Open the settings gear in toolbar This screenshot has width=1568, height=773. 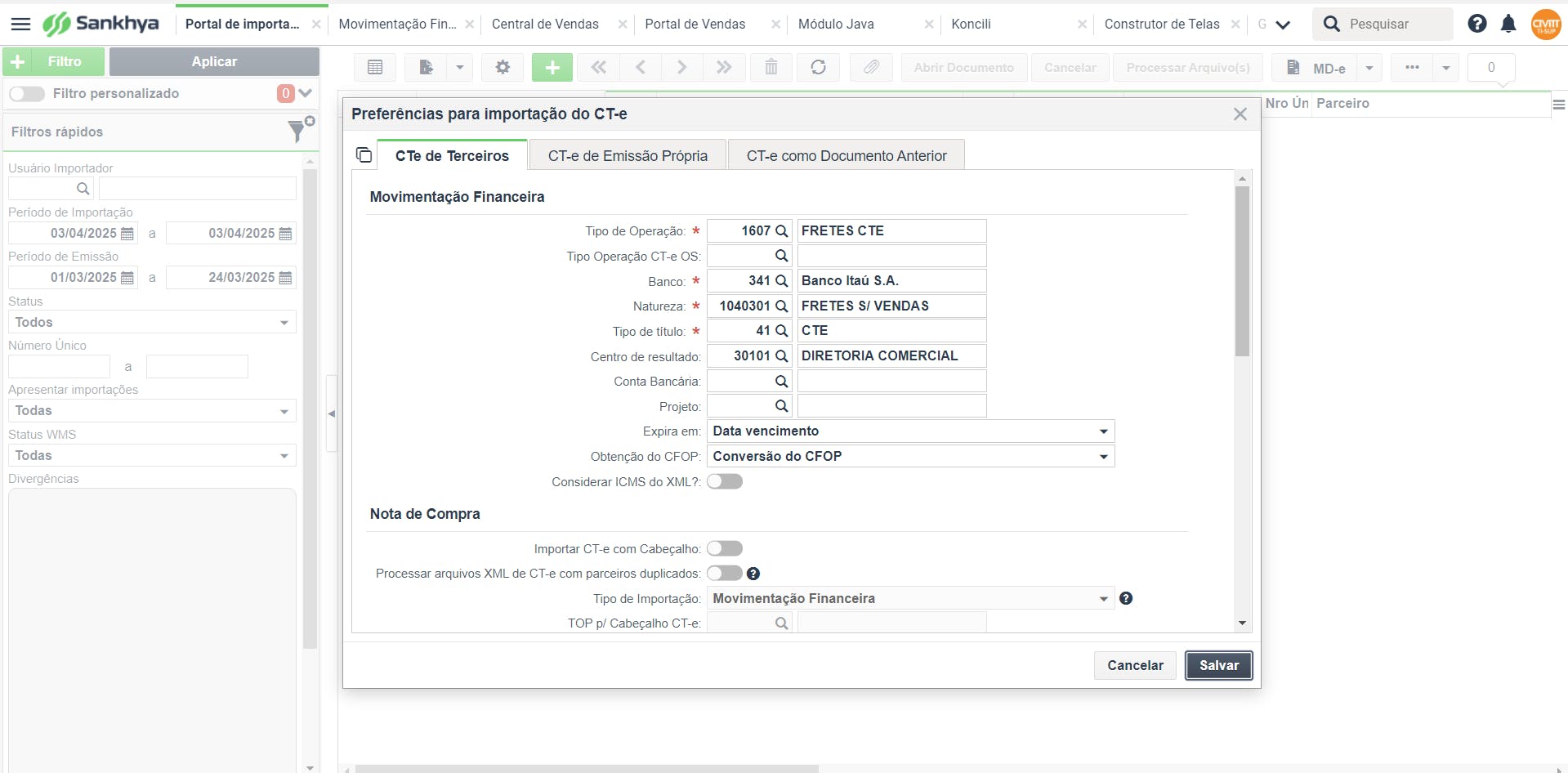click(503, 67)
